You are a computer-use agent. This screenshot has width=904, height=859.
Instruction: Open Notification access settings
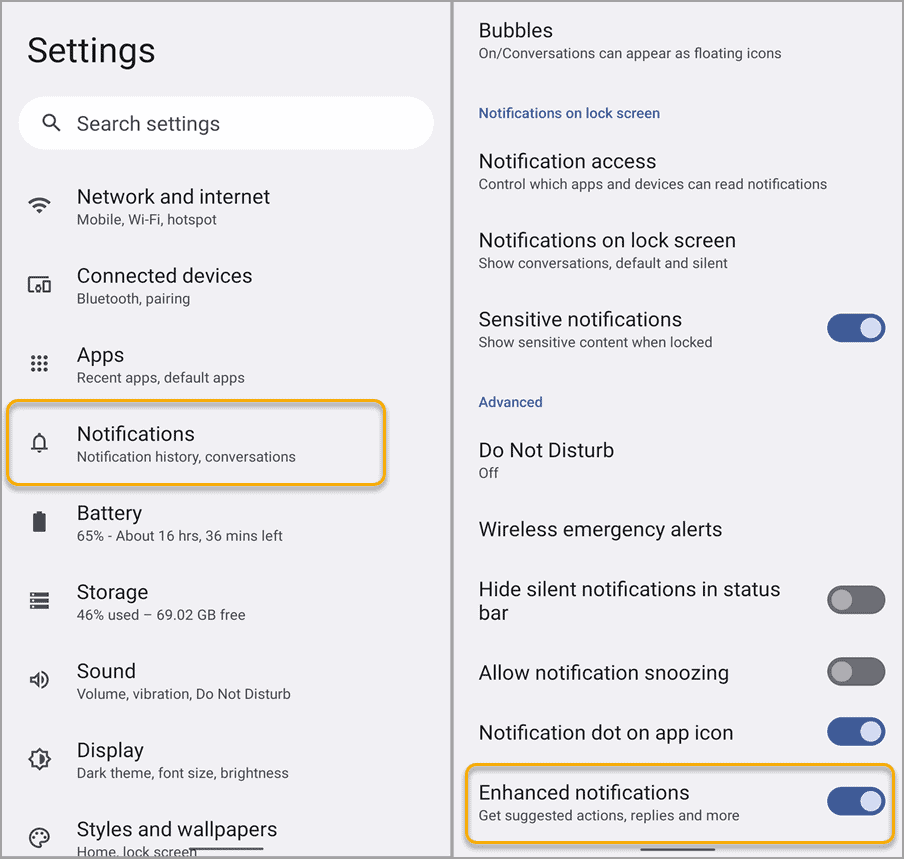[567, 170]
